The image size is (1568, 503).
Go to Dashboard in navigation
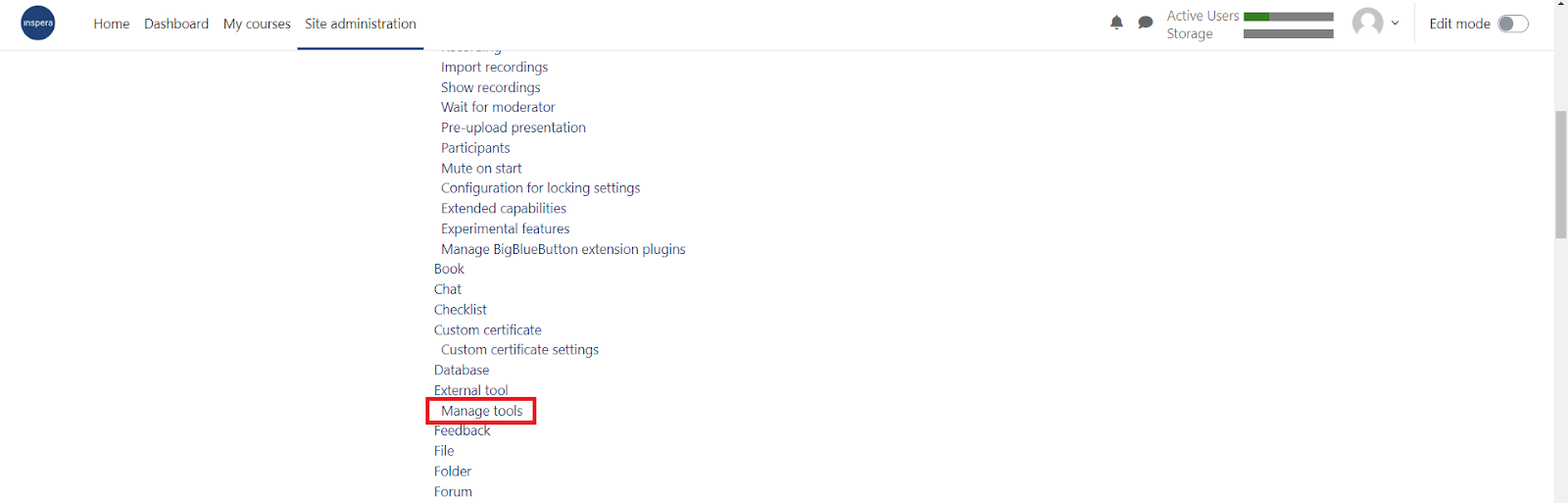click(176, 24)
